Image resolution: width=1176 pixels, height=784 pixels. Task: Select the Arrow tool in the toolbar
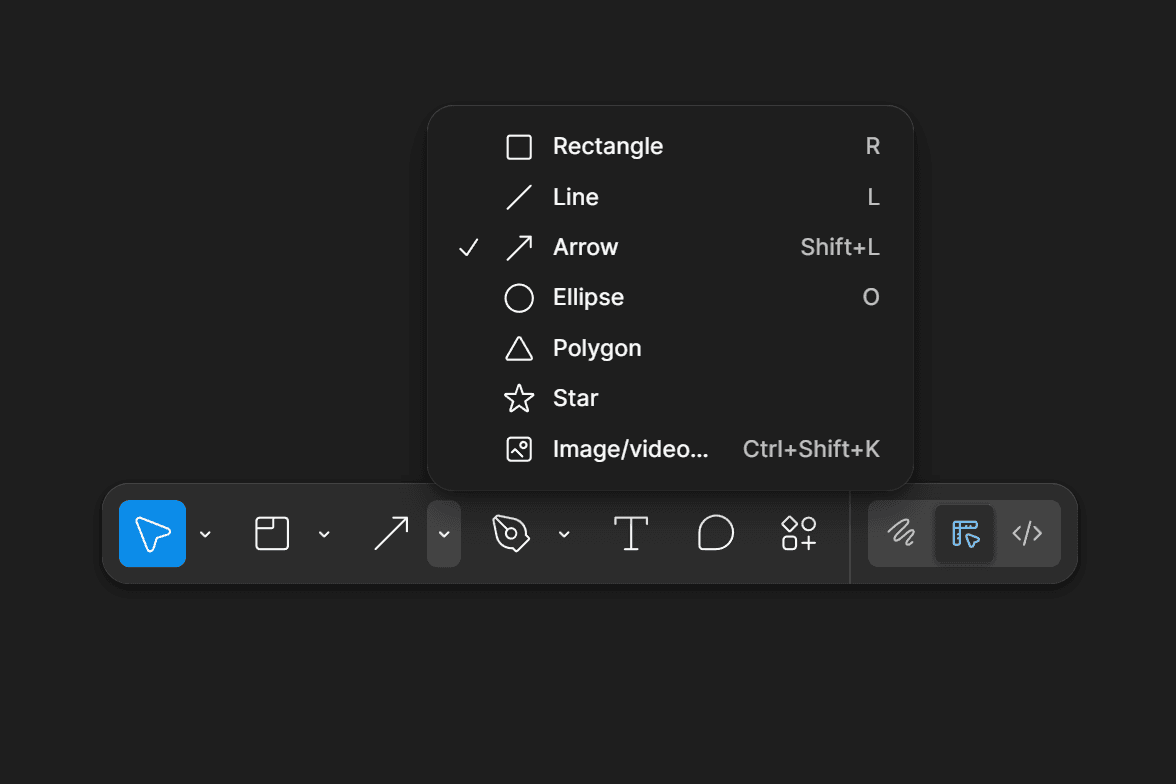pos(390,533)
